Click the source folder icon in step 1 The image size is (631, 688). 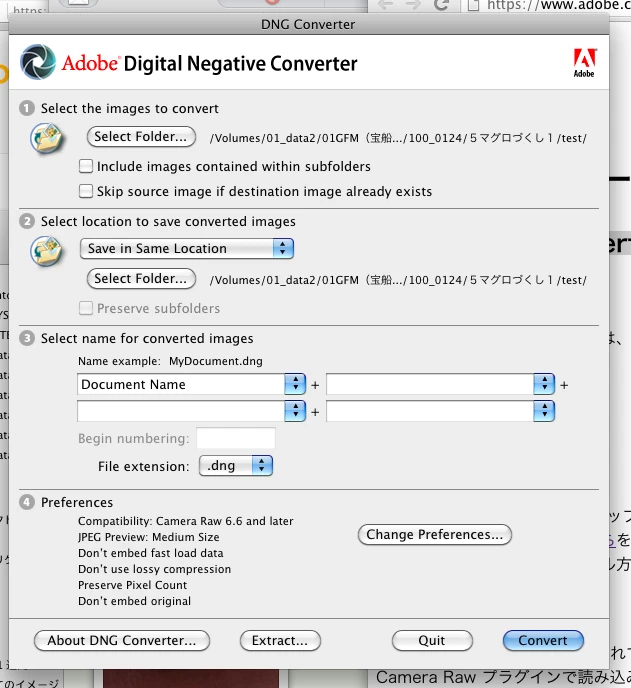point(47,138)
